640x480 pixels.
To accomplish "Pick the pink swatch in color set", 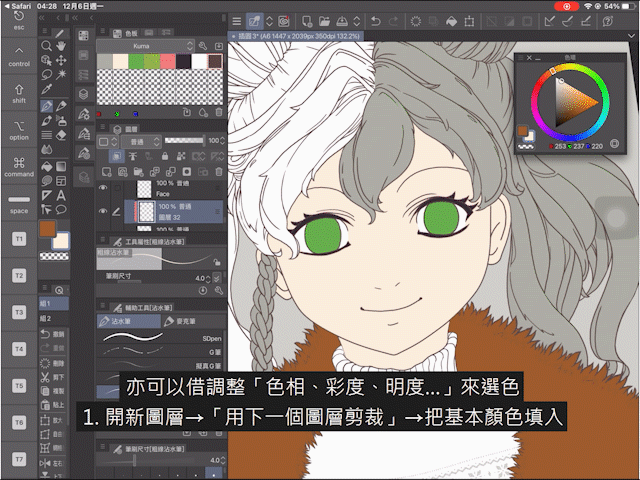I will pyautogui.click(x=168, y=61).
